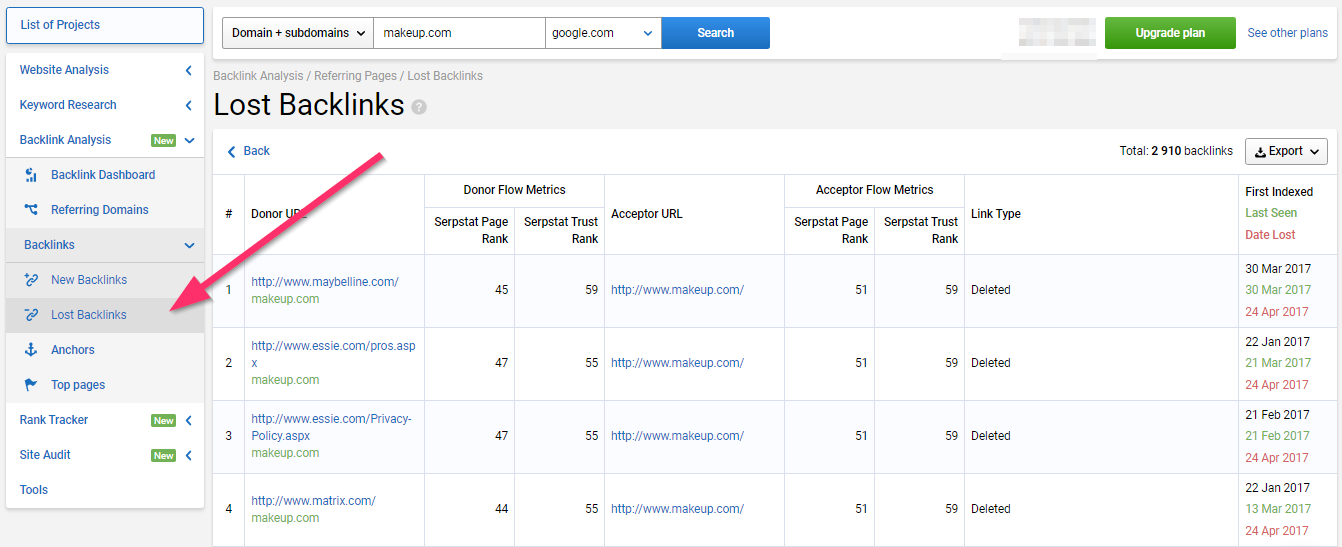Click the Export download icon
This screenshot has width=1342, height=547.
pyautogui.click(x=1260, y=152)
